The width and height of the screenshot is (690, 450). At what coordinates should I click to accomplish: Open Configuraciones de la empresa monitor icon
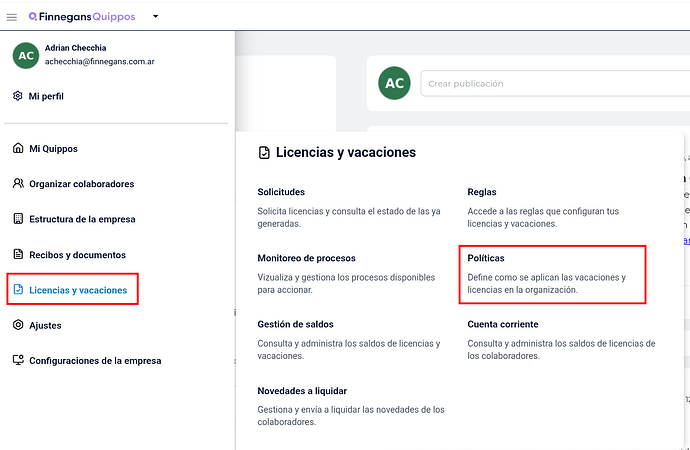[18, 360]
